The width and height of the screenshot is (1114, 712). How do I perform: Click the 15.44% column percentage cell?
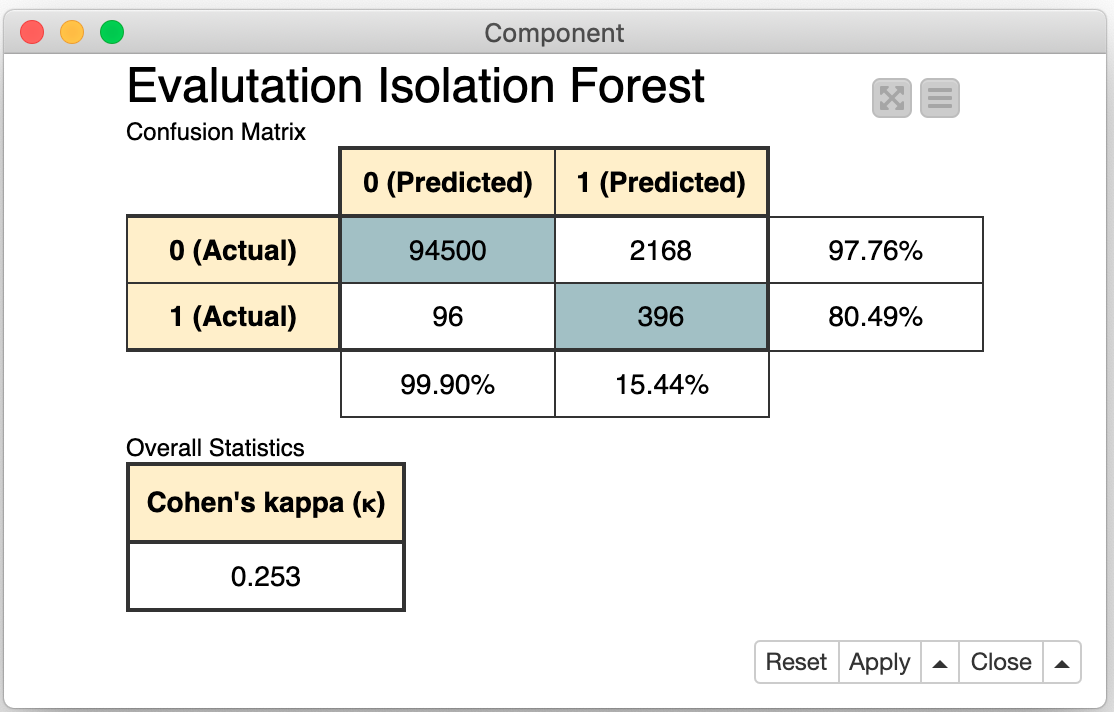click(661, 384)
